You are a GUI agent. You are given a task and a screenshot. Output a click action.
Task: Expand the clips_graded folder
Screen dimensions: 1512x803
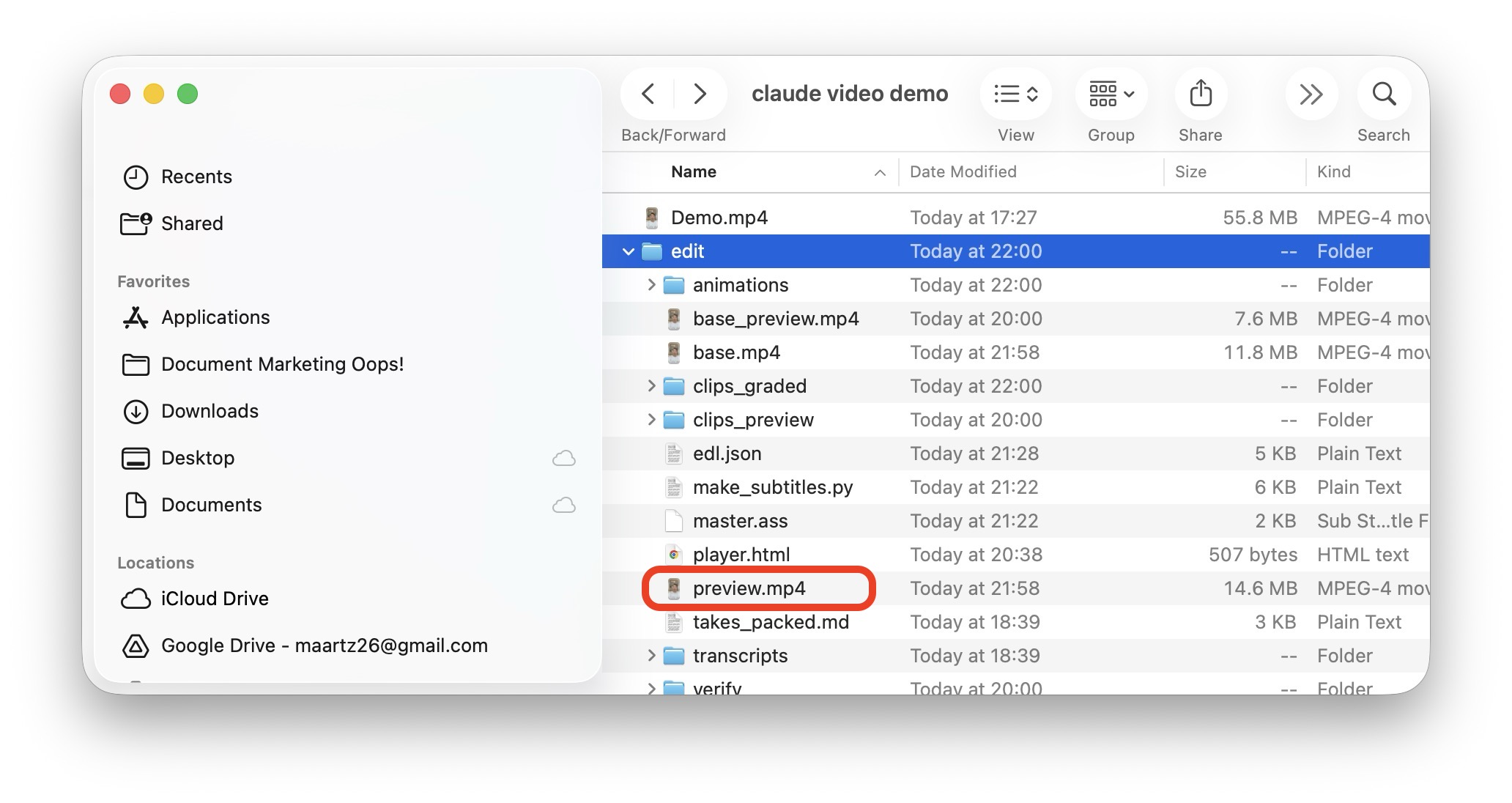tap(651, 386)
